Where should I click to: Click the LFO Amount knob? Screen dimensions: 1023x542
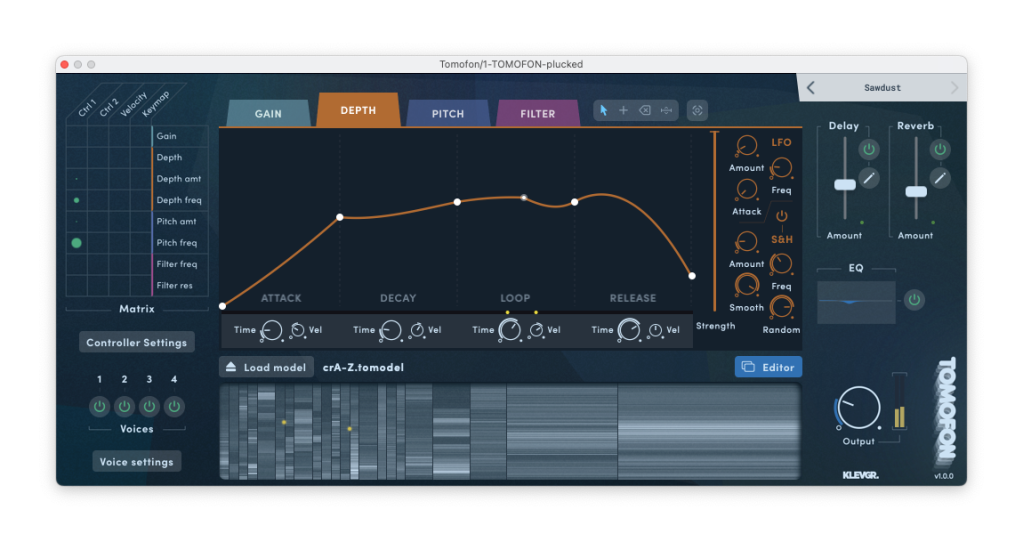click(x=746, y=147)
